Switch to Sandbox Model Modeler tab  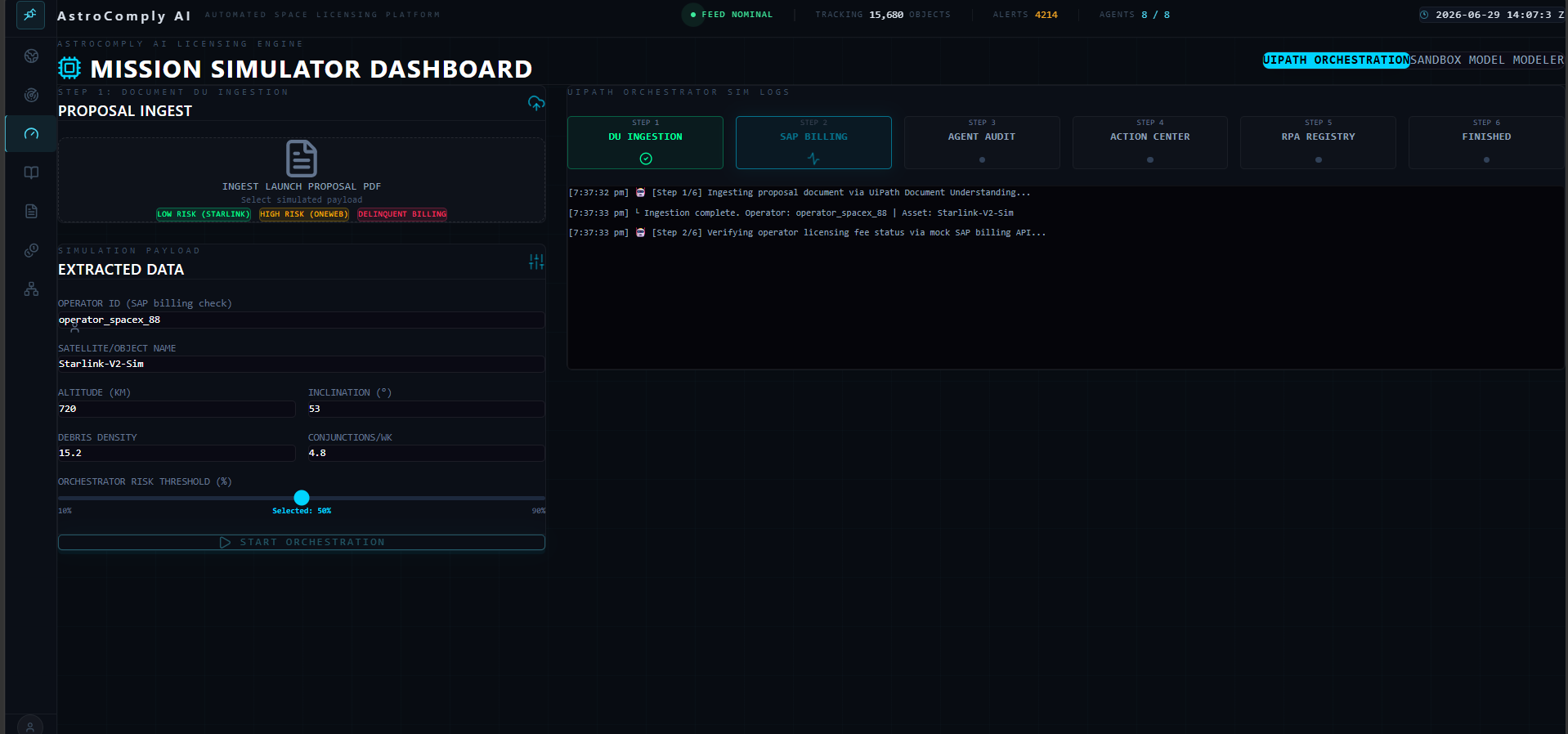(1487, 60)
